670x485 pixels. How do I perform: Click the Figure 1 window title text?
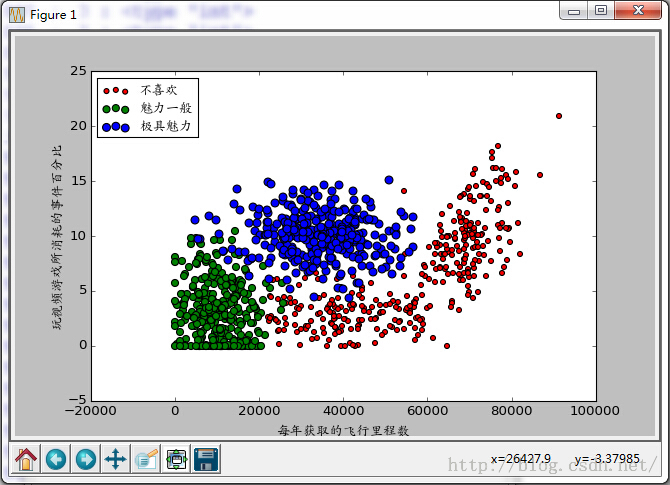pos(53,15)
